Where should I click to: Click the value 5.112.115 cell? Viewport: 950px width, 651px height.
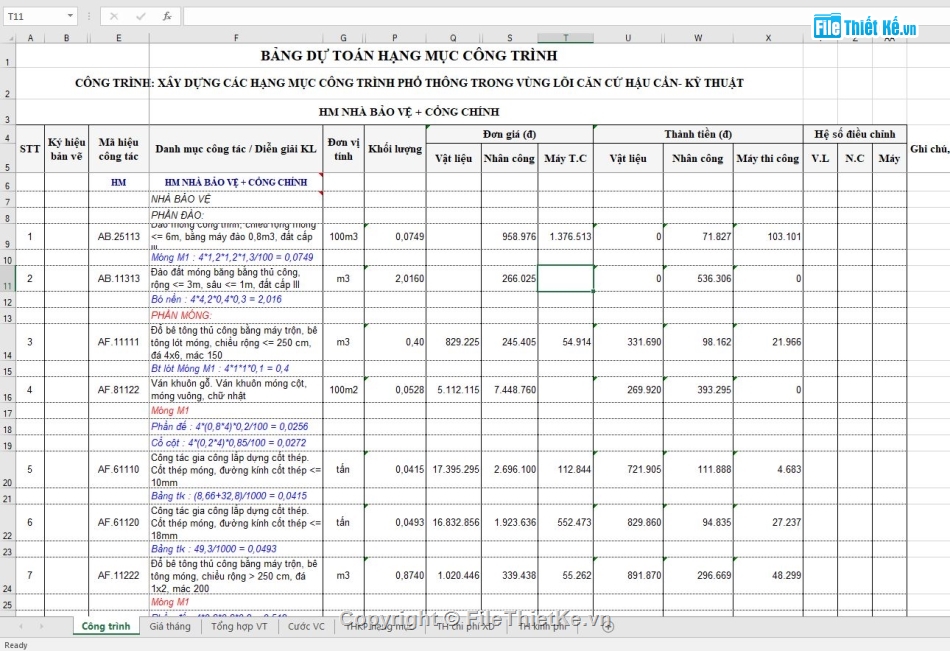(454, 390)
